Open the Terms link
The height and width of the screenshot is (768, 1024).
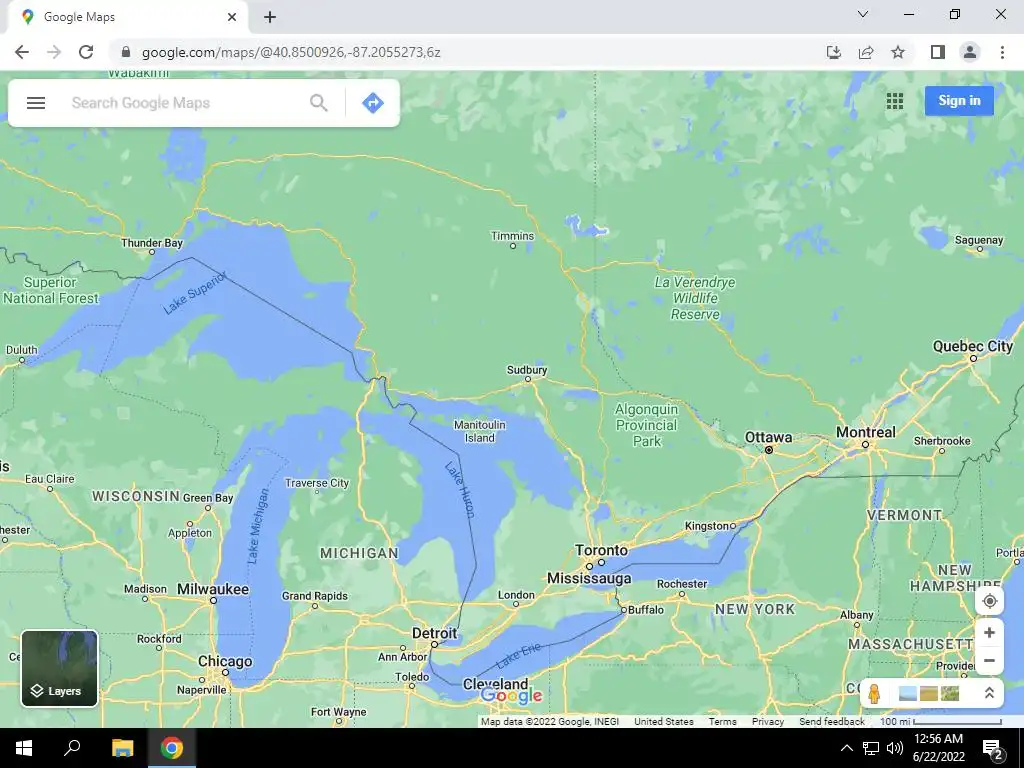[x=722, y=721]
